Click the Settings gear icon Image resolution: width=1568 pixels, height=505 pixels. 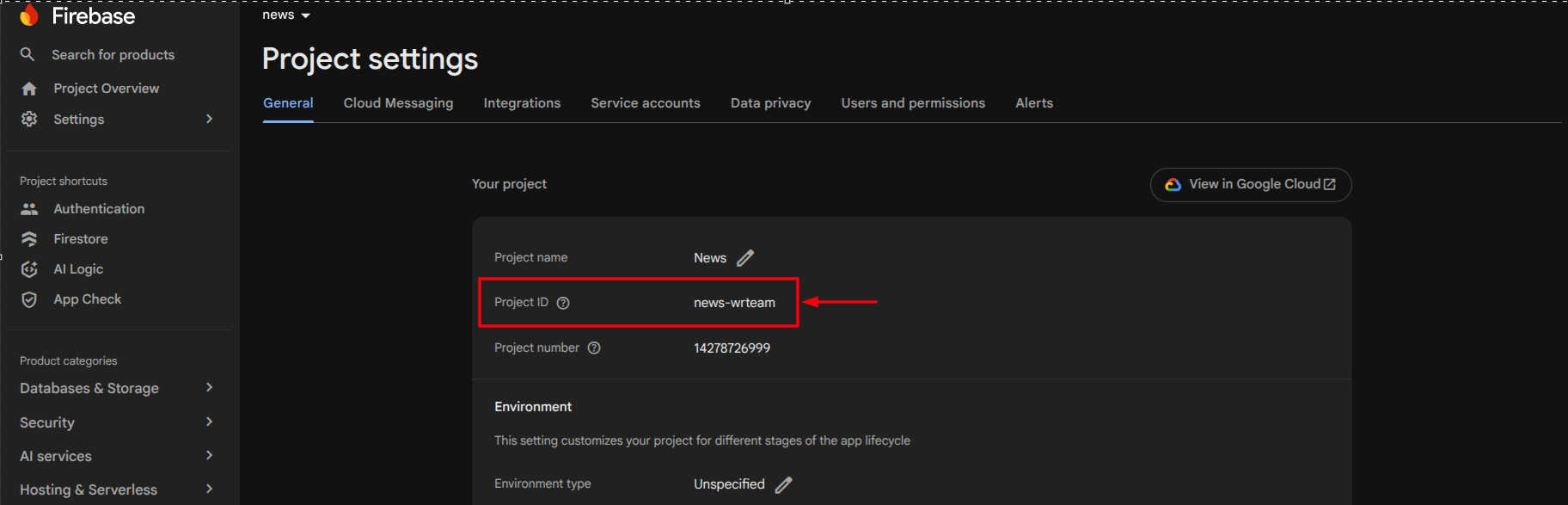(29, 119)
